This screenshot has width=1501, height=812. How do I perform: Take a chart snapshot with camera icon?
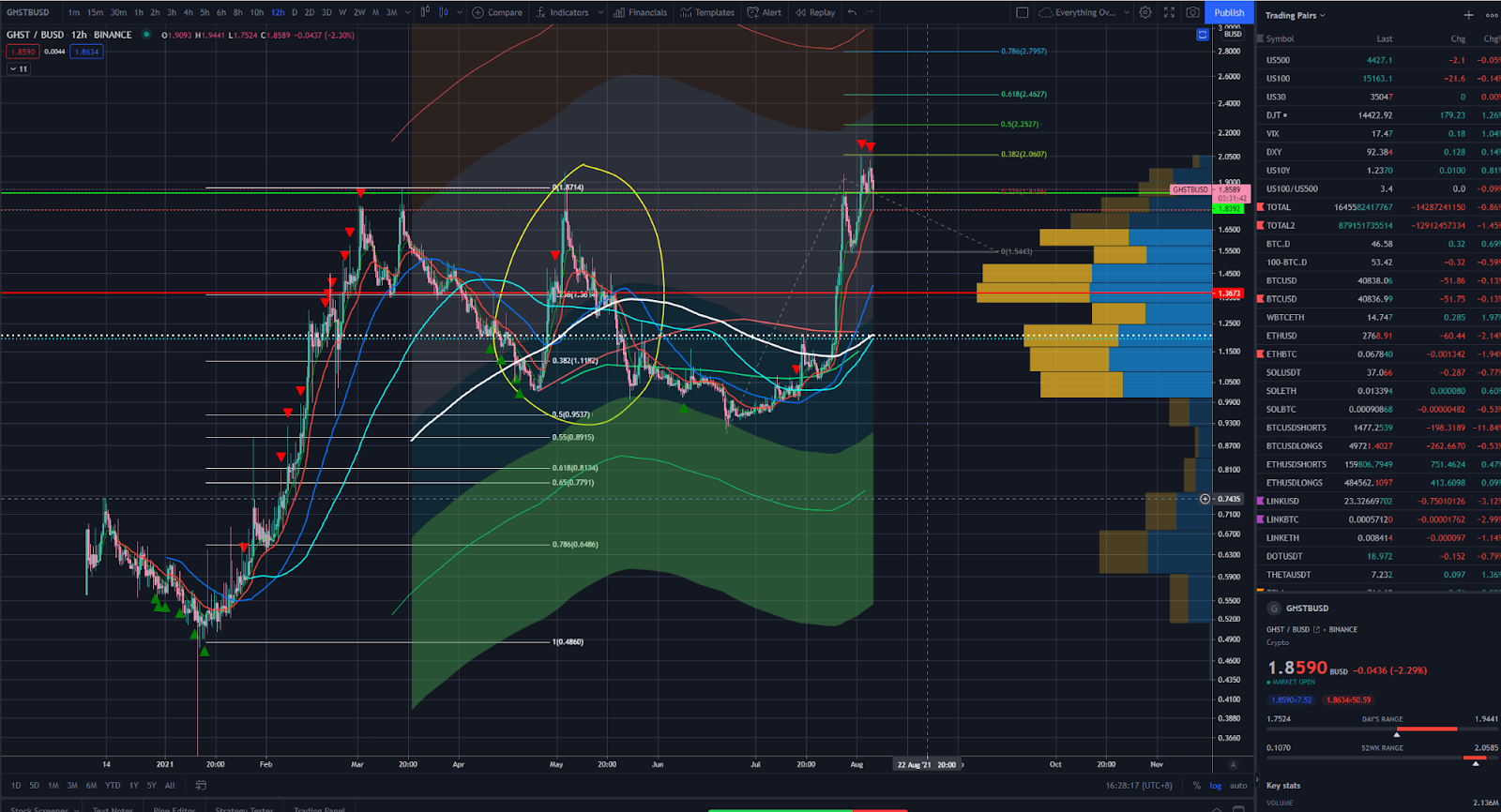pos(1192,12)
